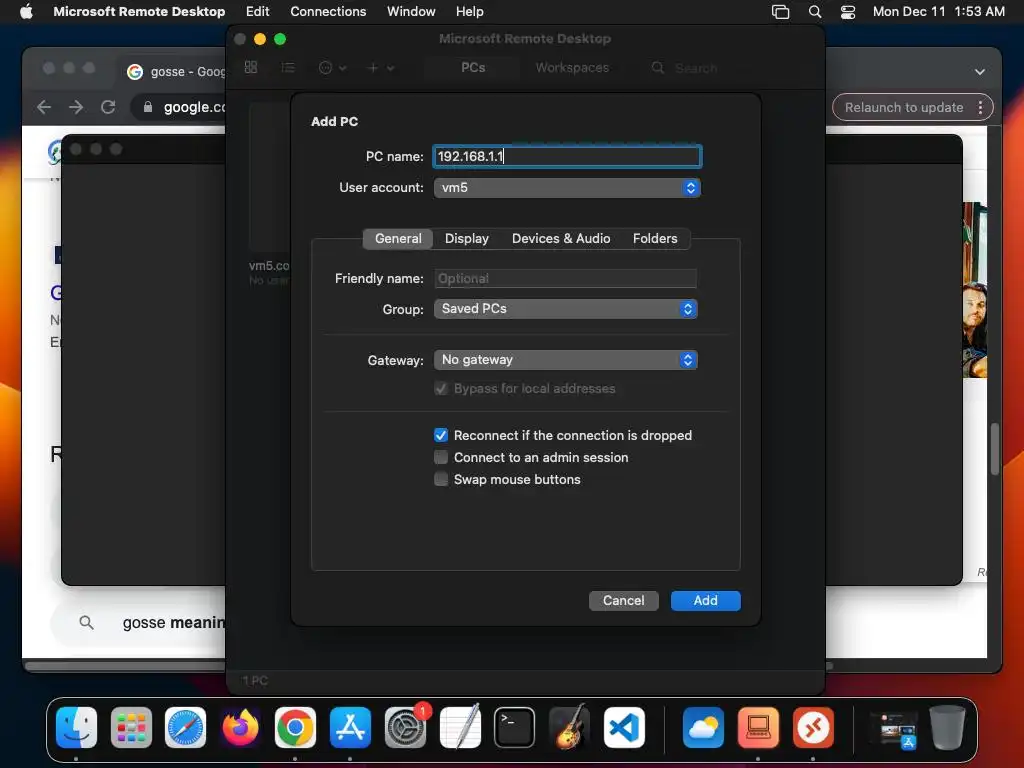Open Control Center in menu bar
Screen dimensions: 1024x768
click(x=848, y=11)
